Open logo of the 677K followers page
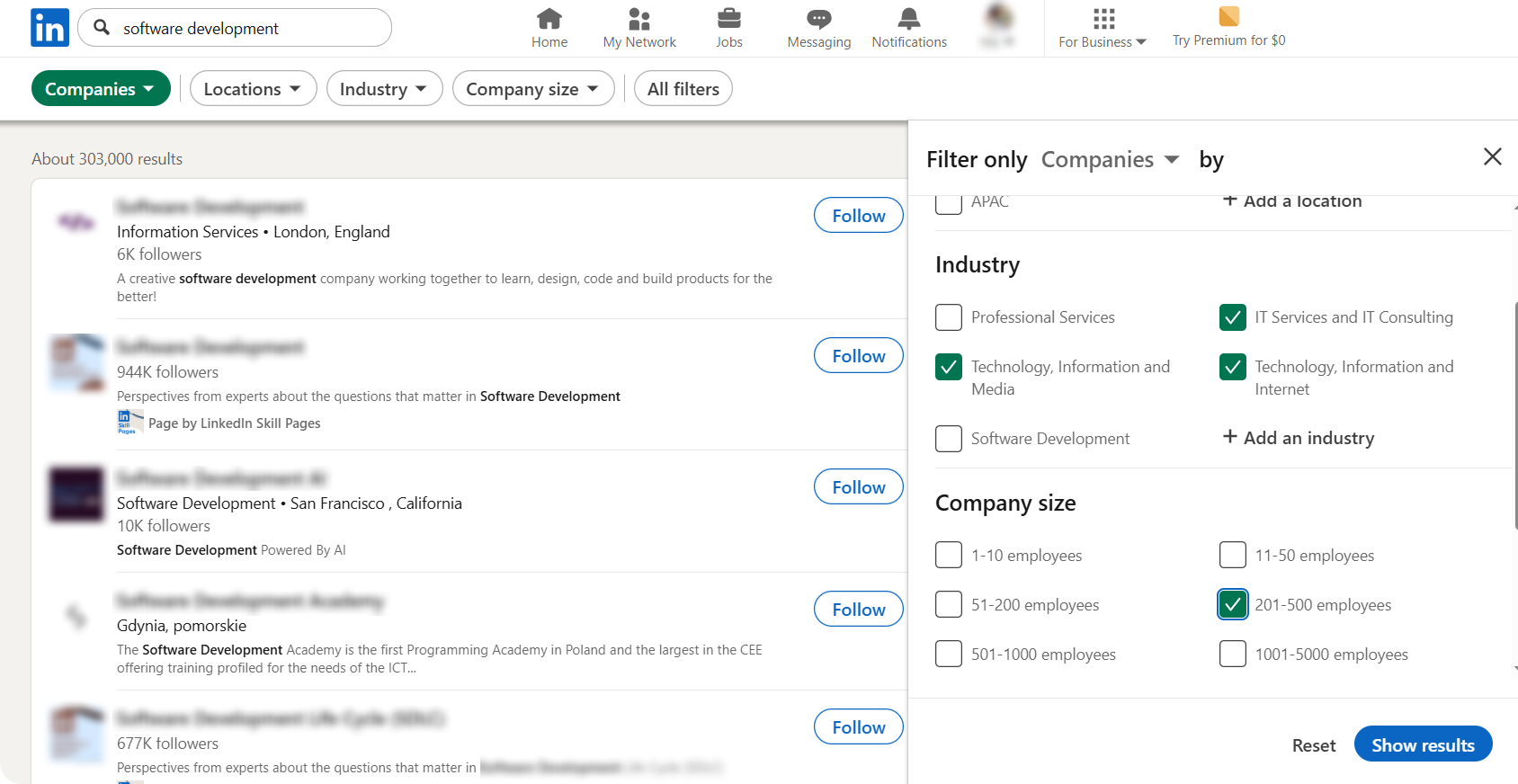Image resolution: width=1518 pixels, height=784 pixels. [x=76, y=734]
